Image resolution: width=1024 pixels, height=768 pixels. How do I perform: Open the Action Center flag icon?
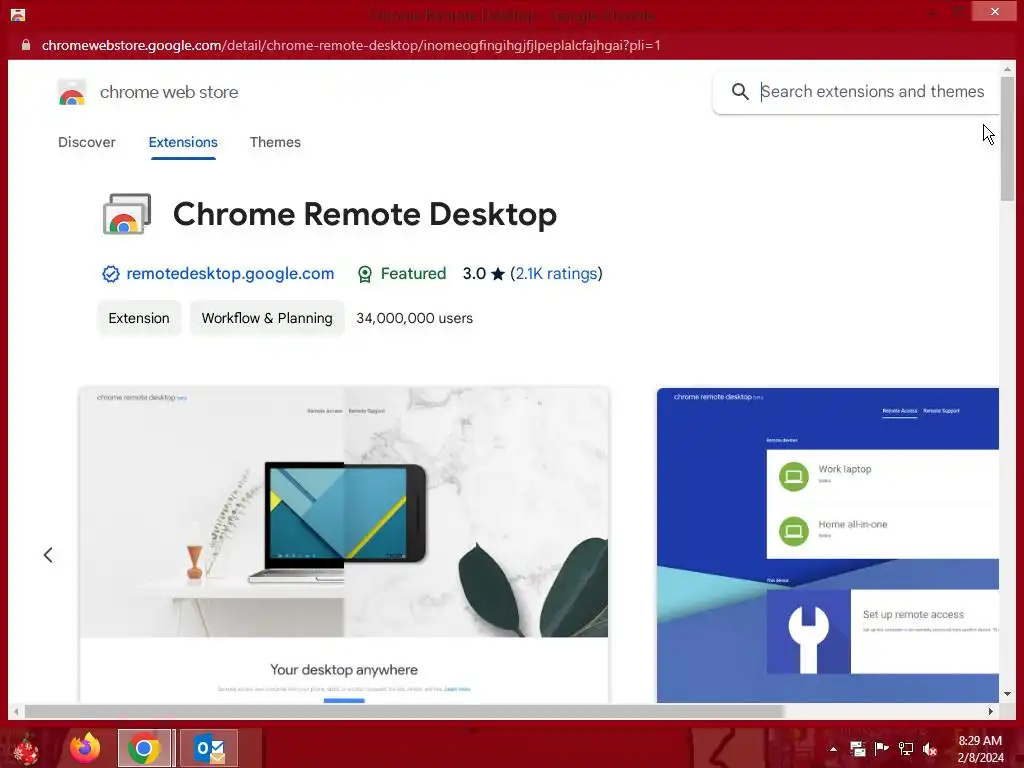click(882, 748)
